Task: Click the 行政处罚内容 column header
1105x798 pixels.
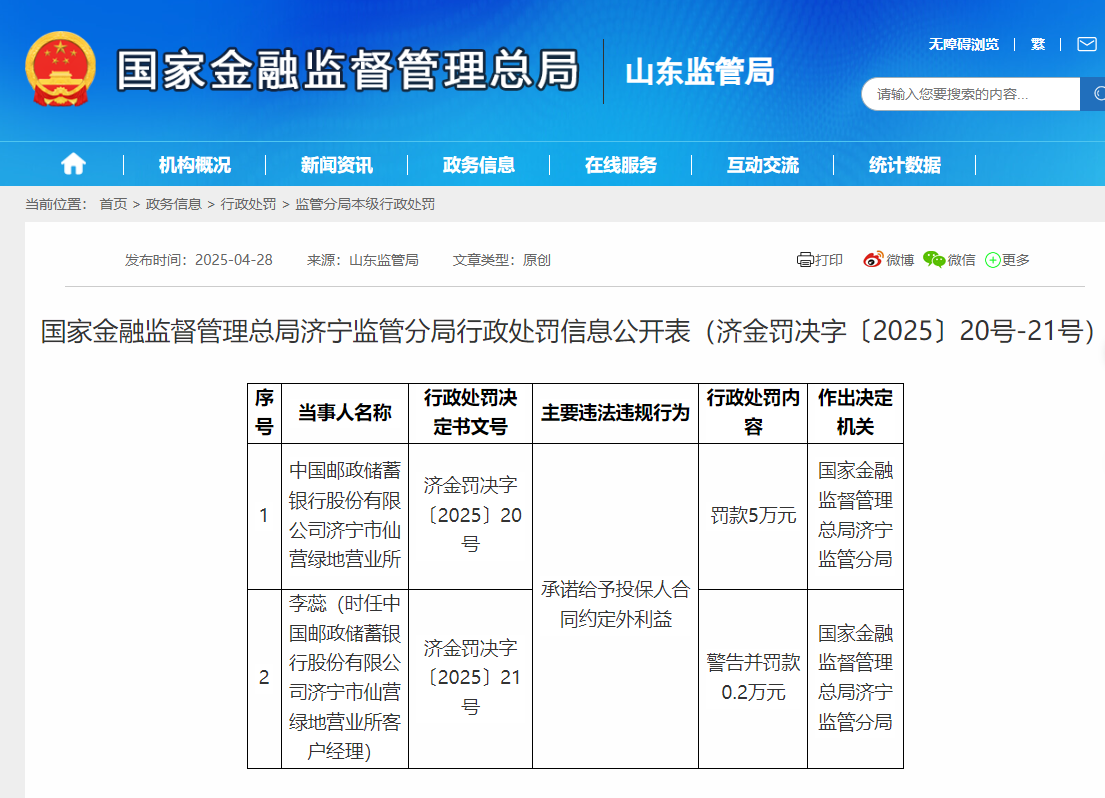Action: coord(753,413)
